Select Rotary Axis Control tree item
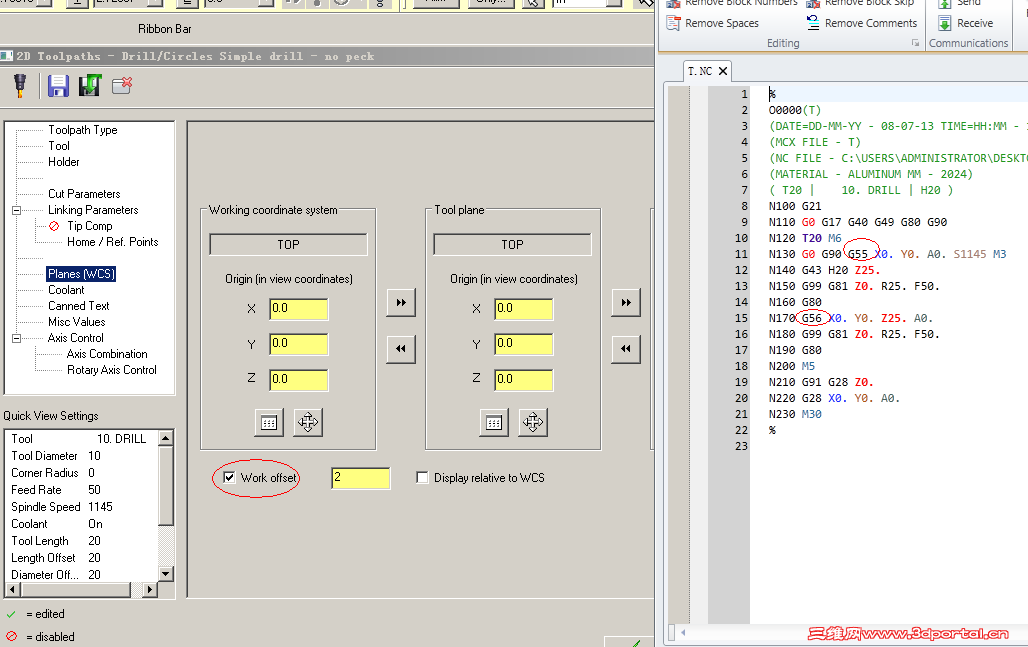This screenshot has width=1028, height=647. pos(112,370)
